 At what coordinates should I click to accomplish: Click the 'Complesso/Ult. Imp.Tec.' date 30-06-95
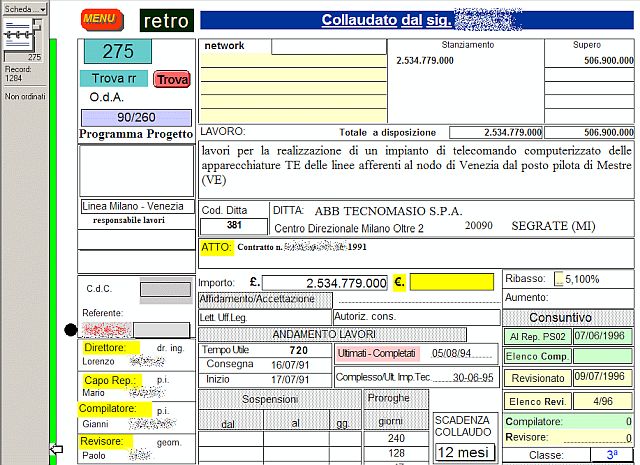pyautogui.click(x=473, y=377)
